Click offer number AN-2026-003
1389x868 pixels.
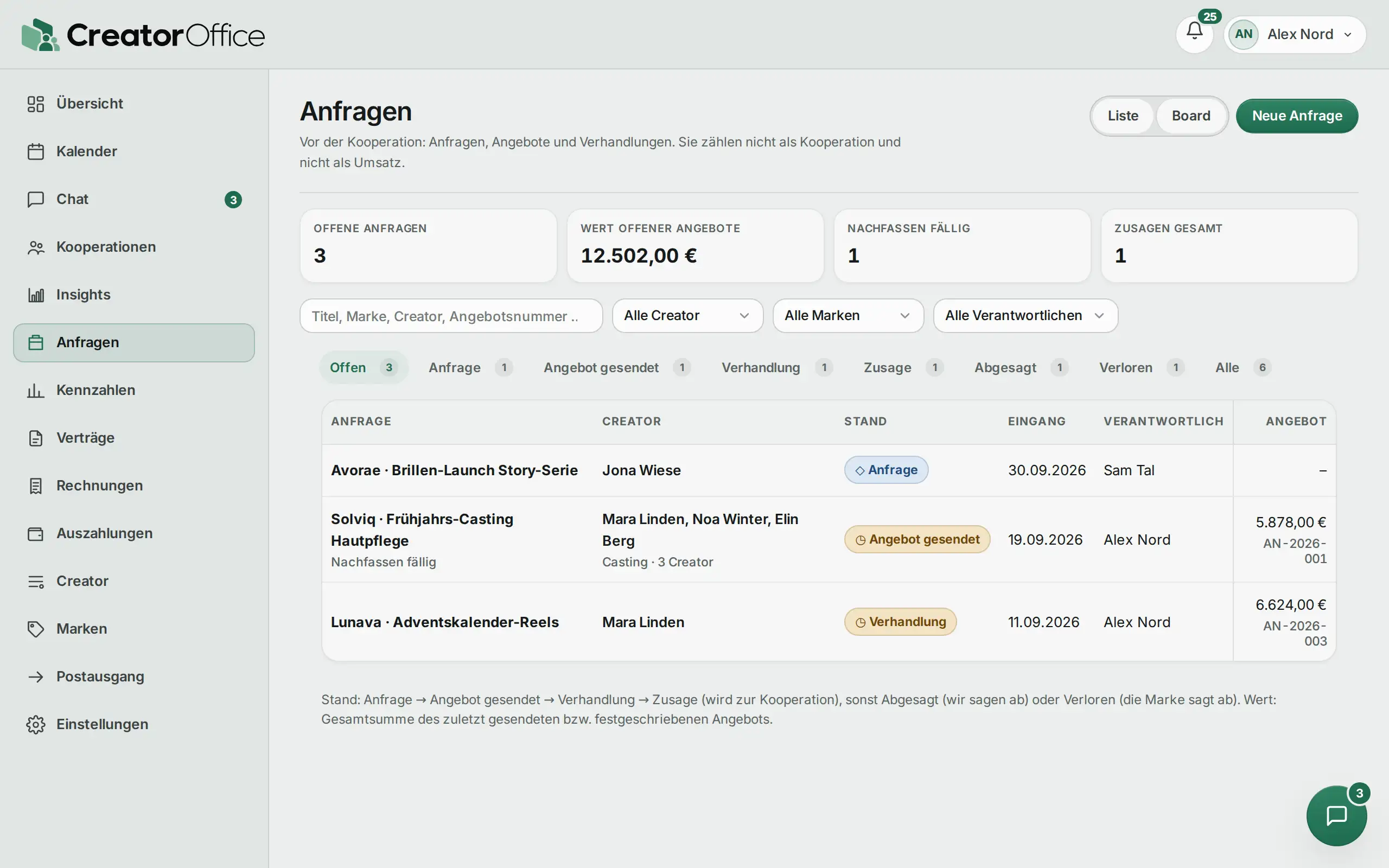1295,633
